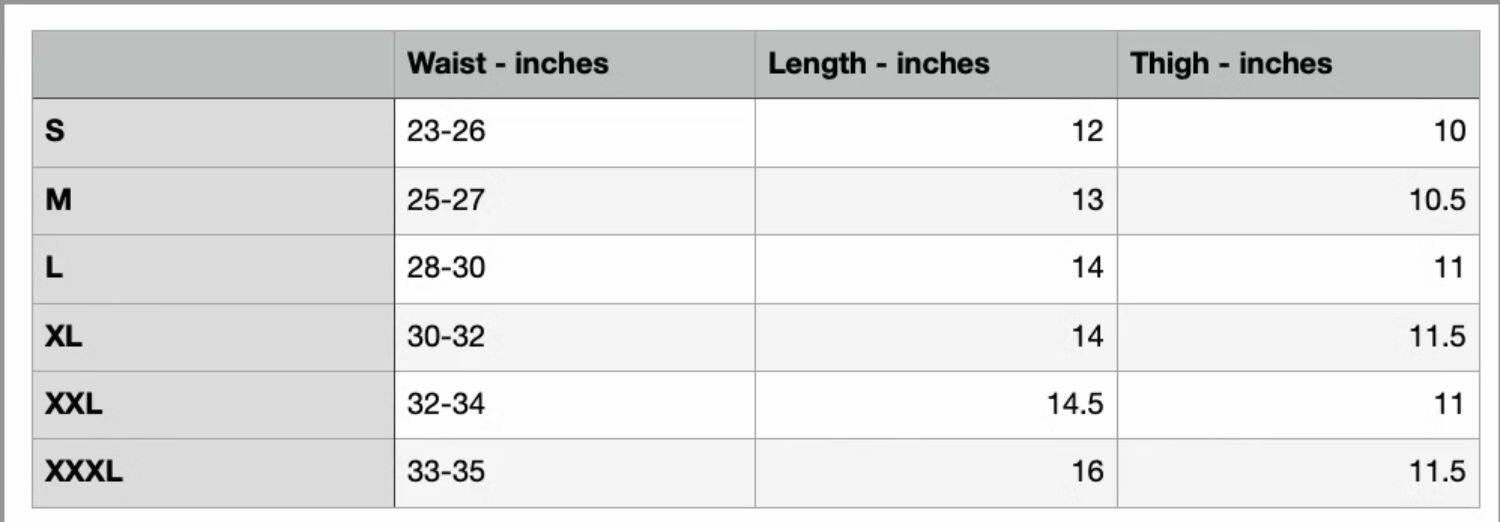
Task: Click the Waist - inches column header
Action: 508,64
